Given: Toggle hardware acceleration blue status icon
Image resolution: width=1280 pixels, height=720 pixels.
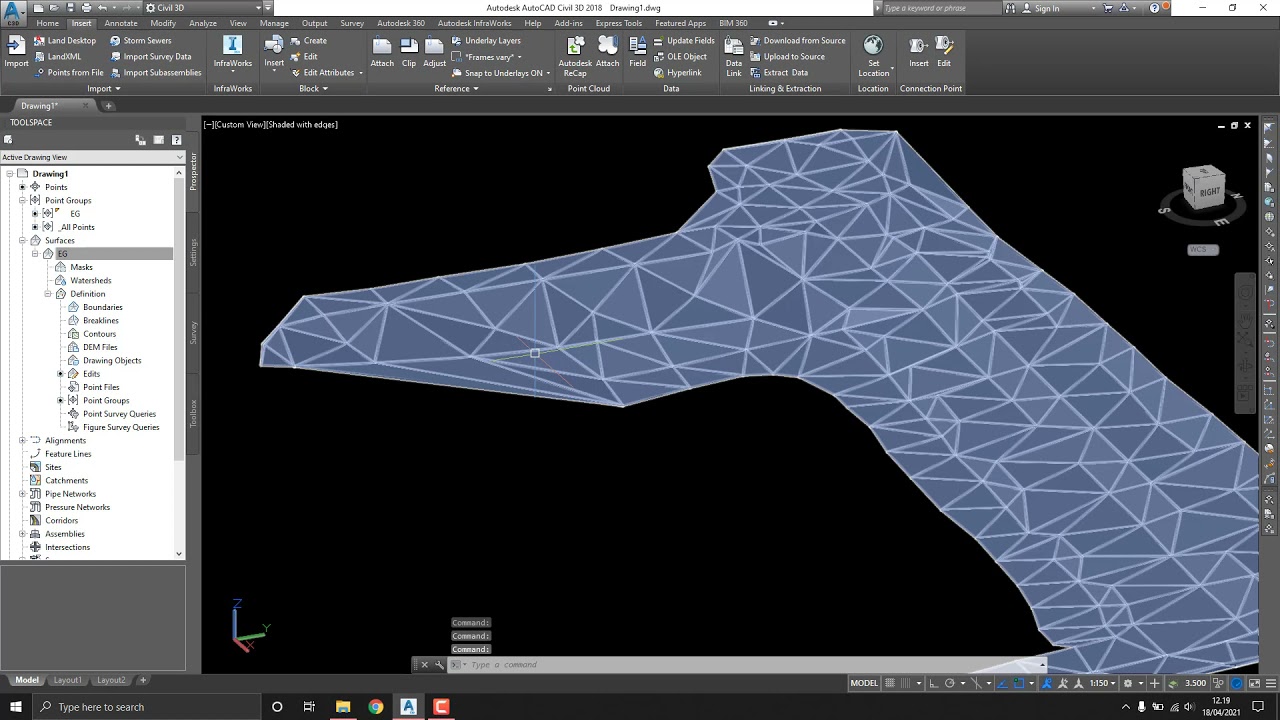Looking at the screenshot, I should [1237, 683].
